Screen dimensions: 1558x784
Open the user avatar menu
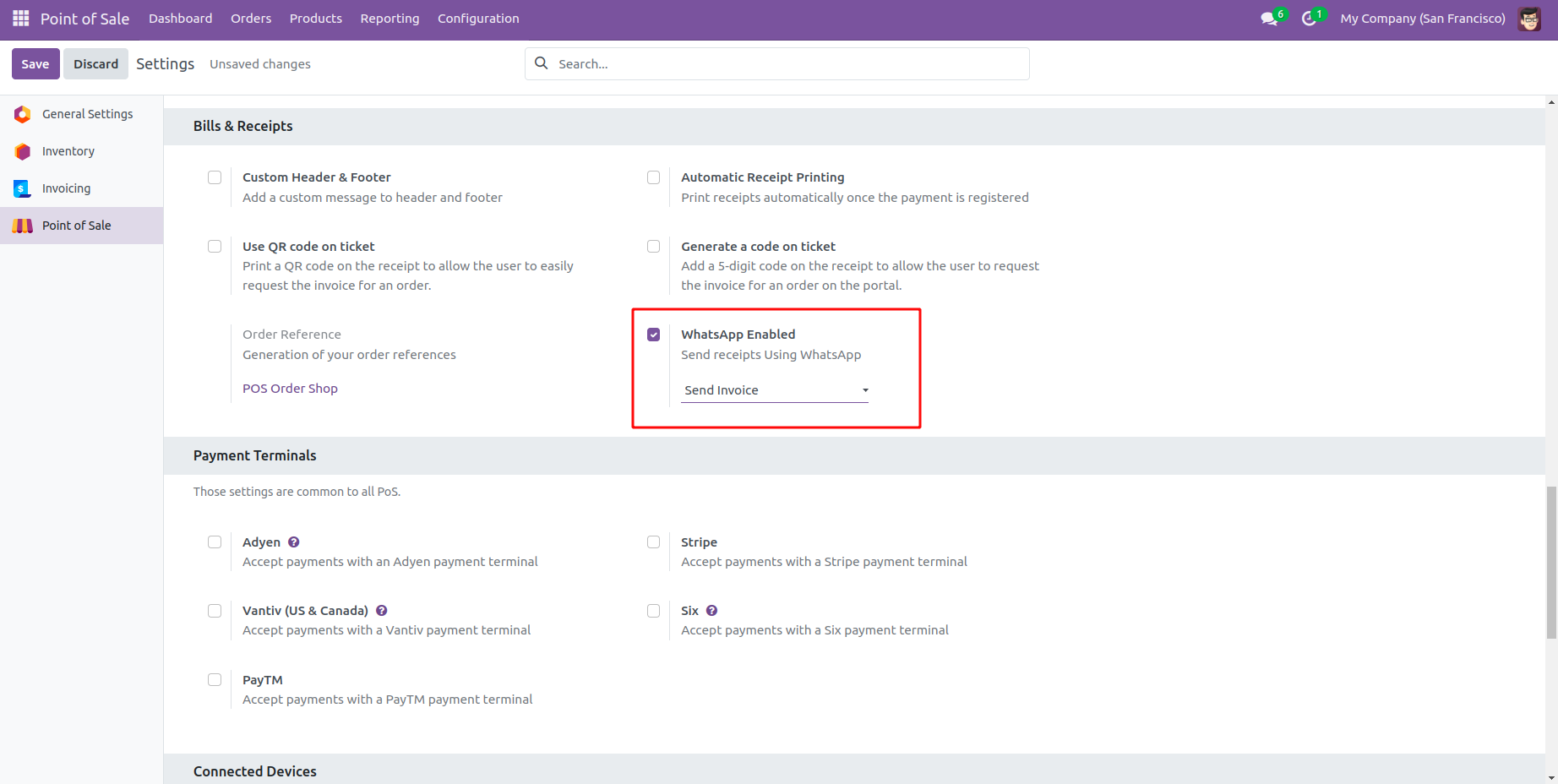click(x=1529, y=19)
